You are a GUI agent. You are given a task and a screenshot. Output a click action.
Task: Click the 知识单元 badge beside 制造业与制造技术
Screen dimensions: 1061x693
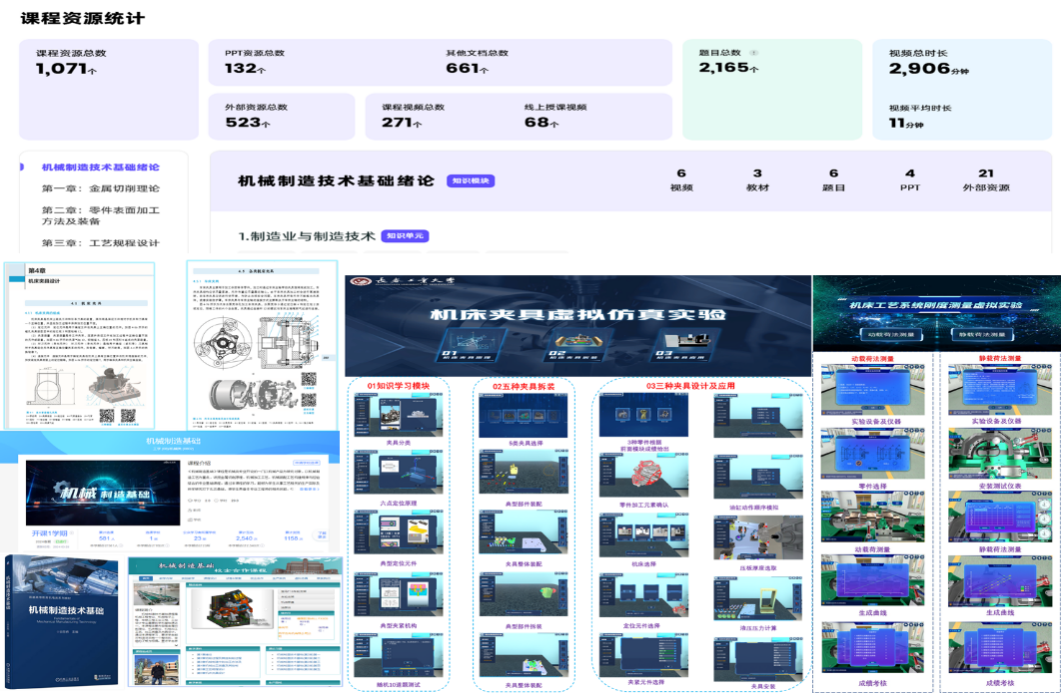coord(406,236)
